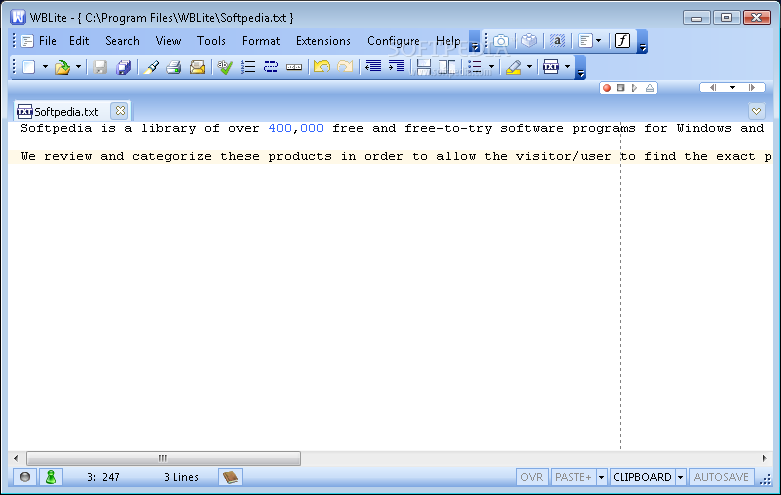Click the Save floppy disk icon

[x=100, y=67]
